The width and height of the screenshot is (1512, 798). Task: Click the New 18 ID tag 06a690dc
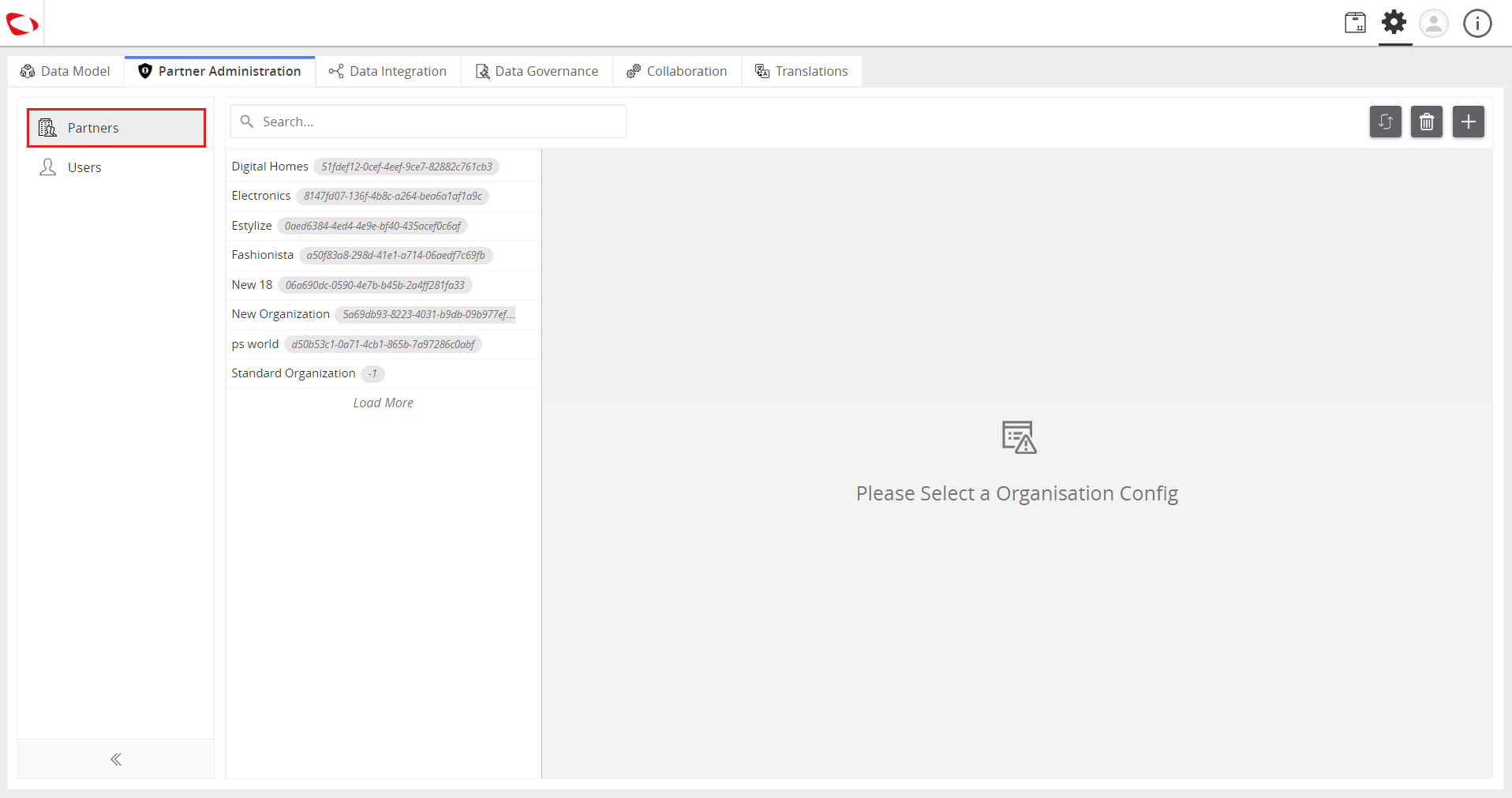(x=375, y=285)
